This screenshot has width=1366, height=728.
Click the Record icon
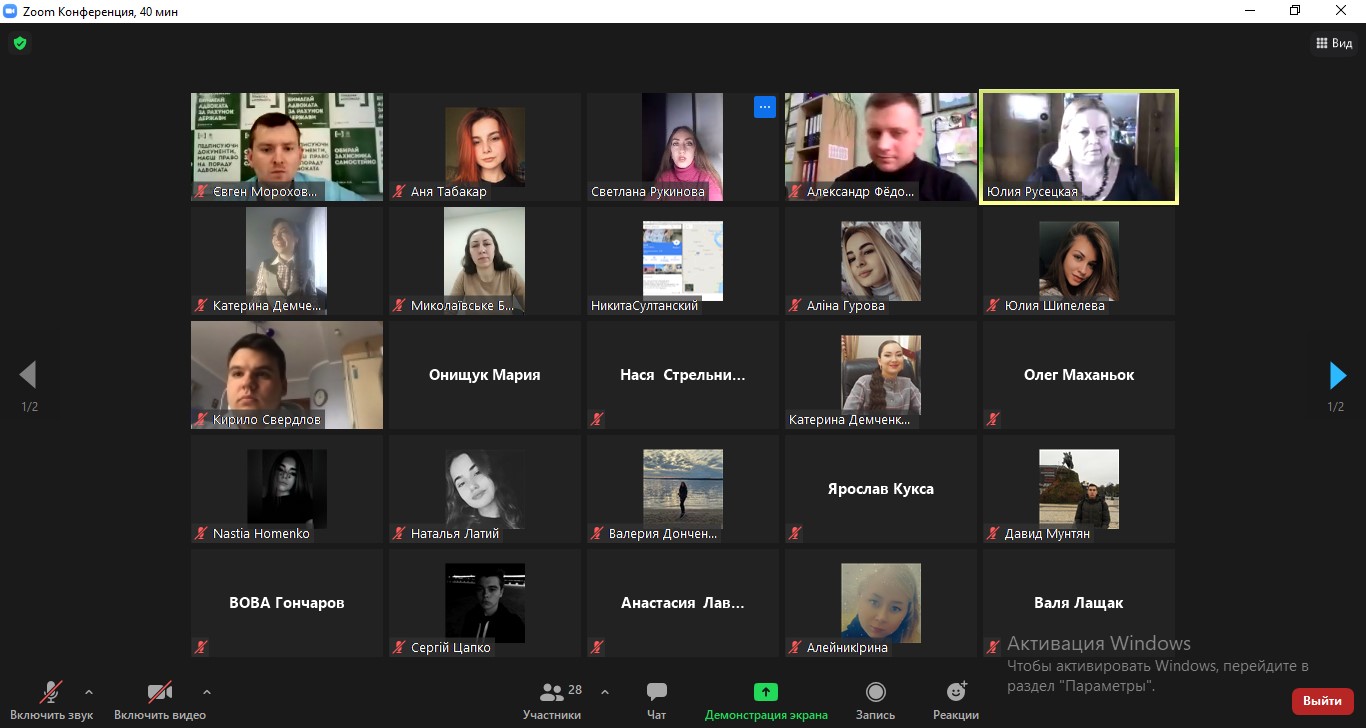point(875,700)
